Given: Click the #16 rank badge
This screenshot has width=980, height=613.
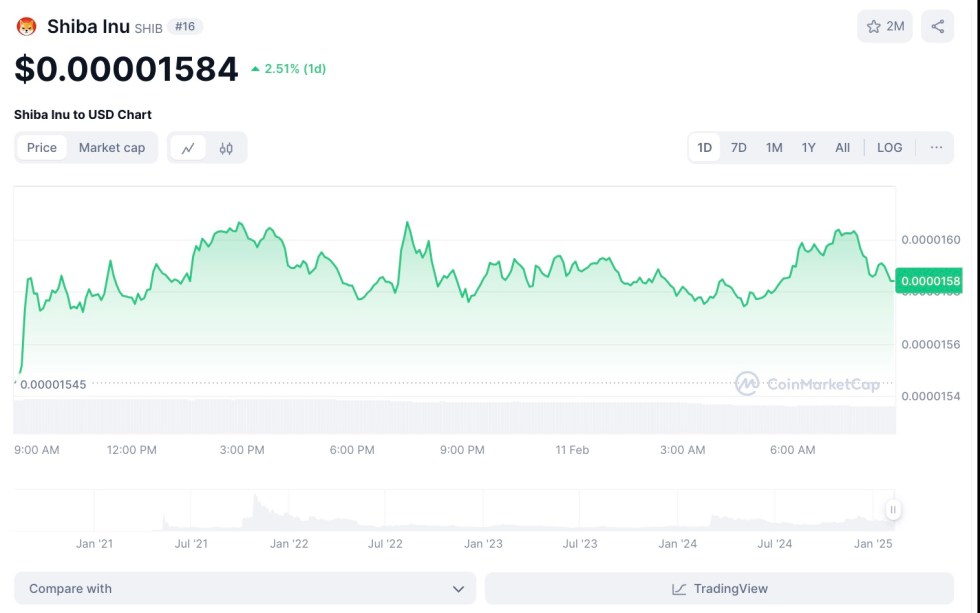Looking at the screenshot, I should 185,27.
